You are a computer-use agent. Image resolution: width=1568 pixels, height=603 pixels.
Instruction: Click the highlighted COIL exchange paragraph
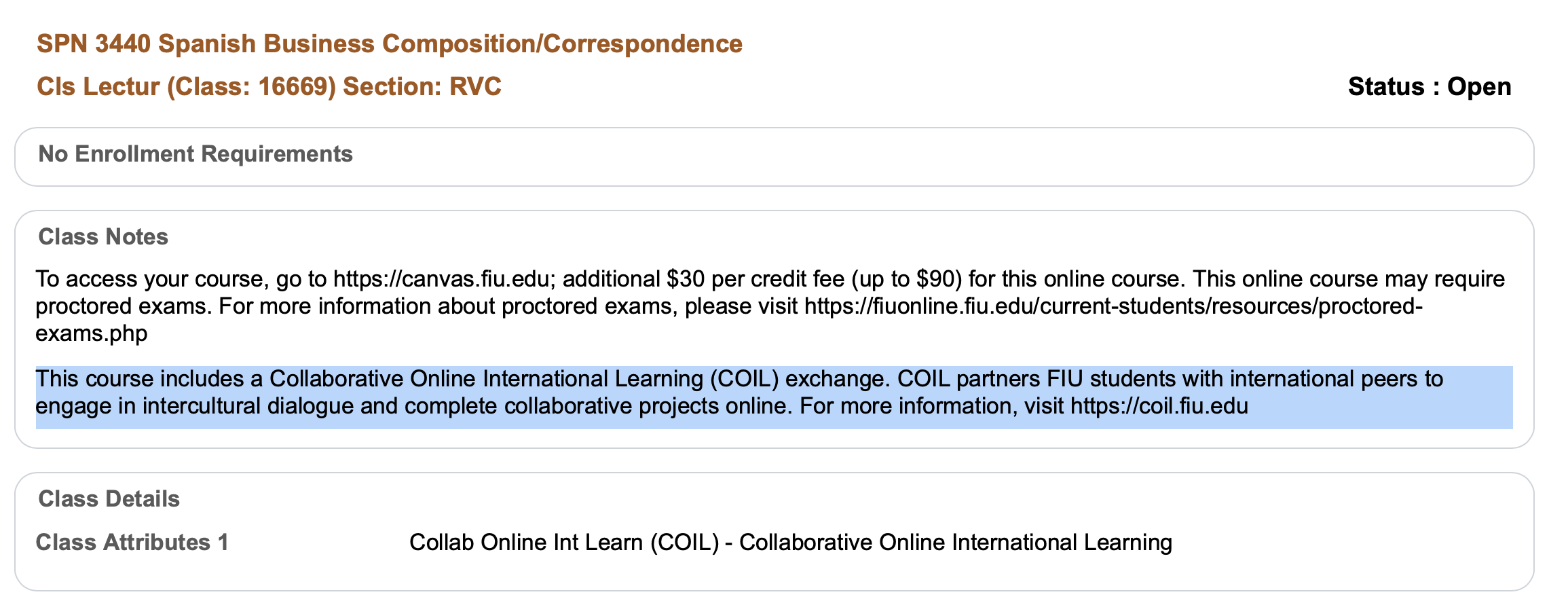[774, 397]
